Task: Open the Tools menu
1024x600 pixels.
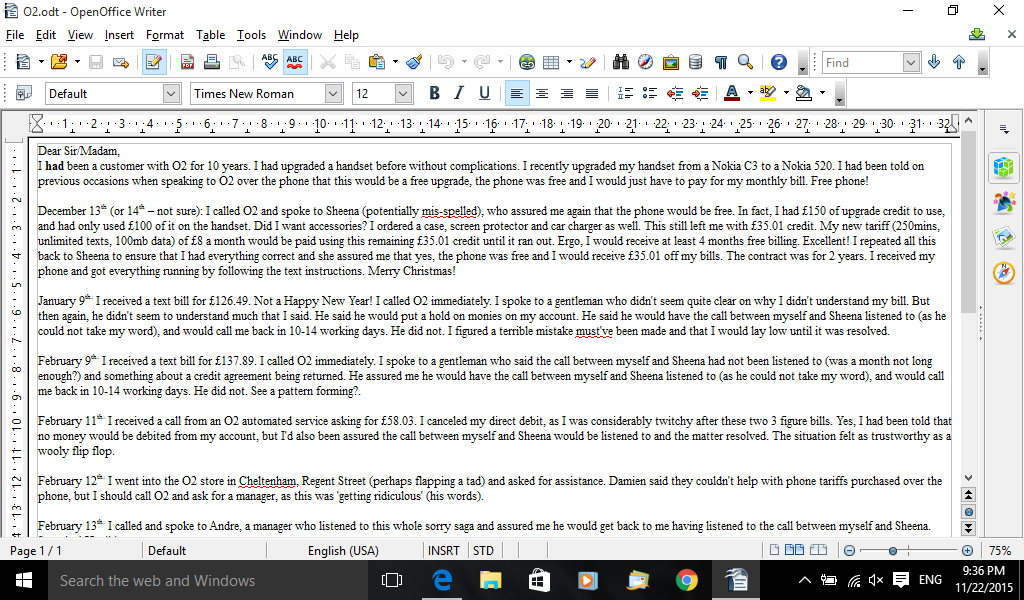Action: (x=251, y=35)
